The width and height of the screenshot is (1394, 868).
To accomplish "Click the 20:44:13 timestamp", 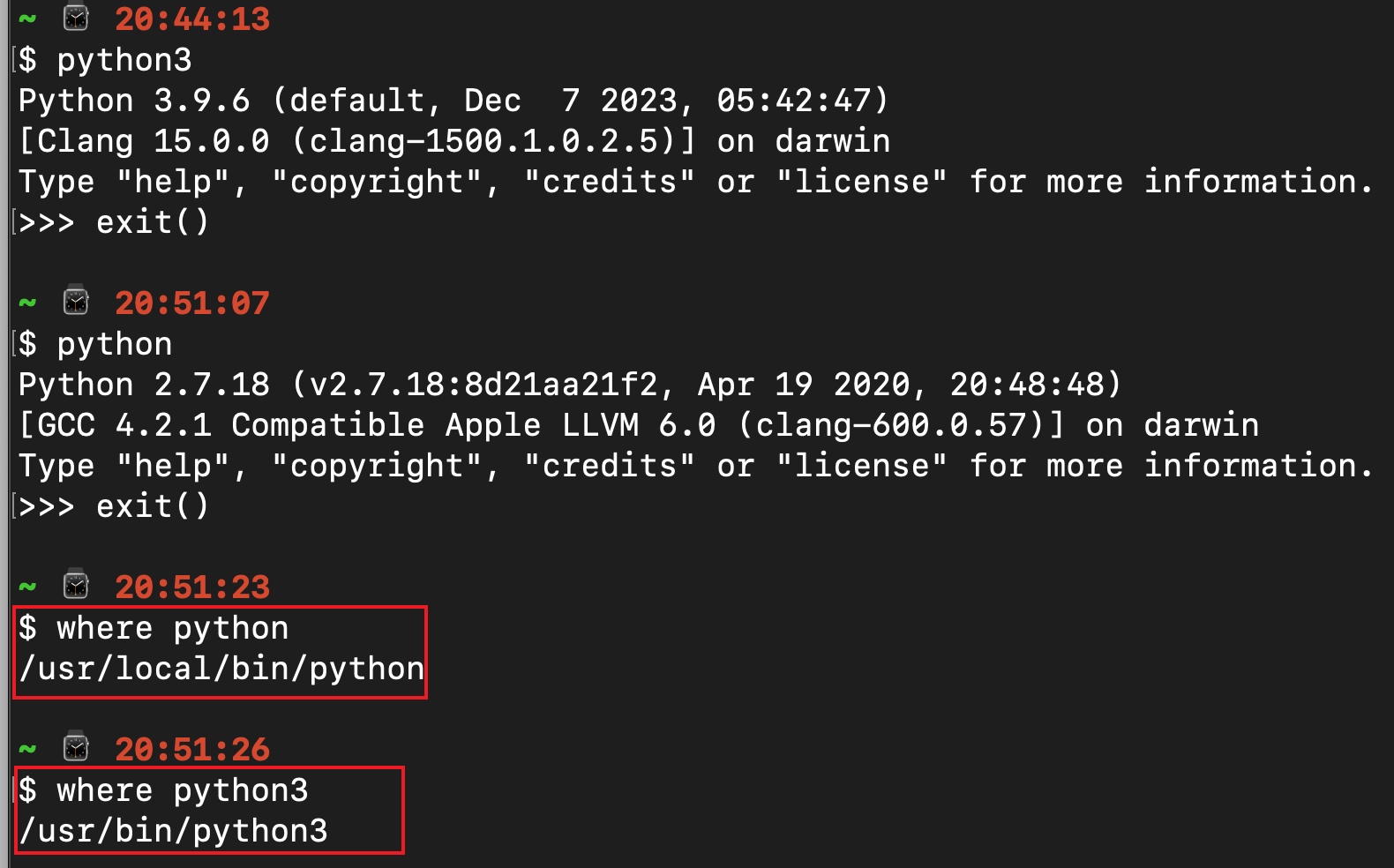I will click(192, 19).
